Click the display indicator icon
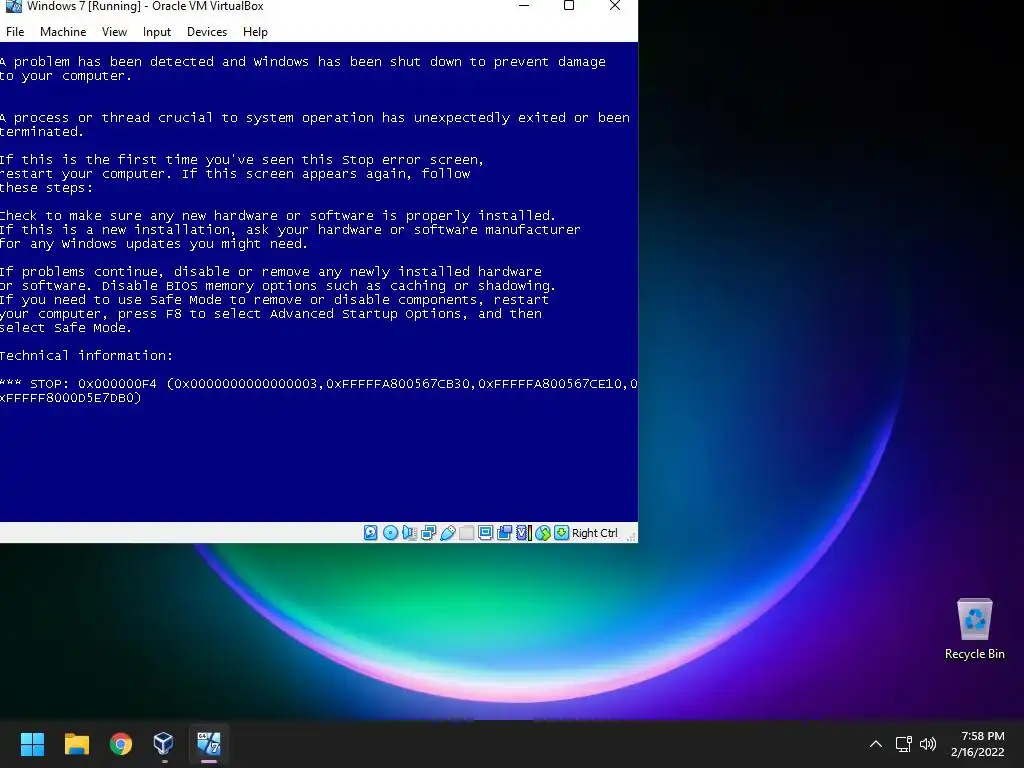Viewport: 1024px width, 768px height. pyautogui.click(x=485, y=533)
